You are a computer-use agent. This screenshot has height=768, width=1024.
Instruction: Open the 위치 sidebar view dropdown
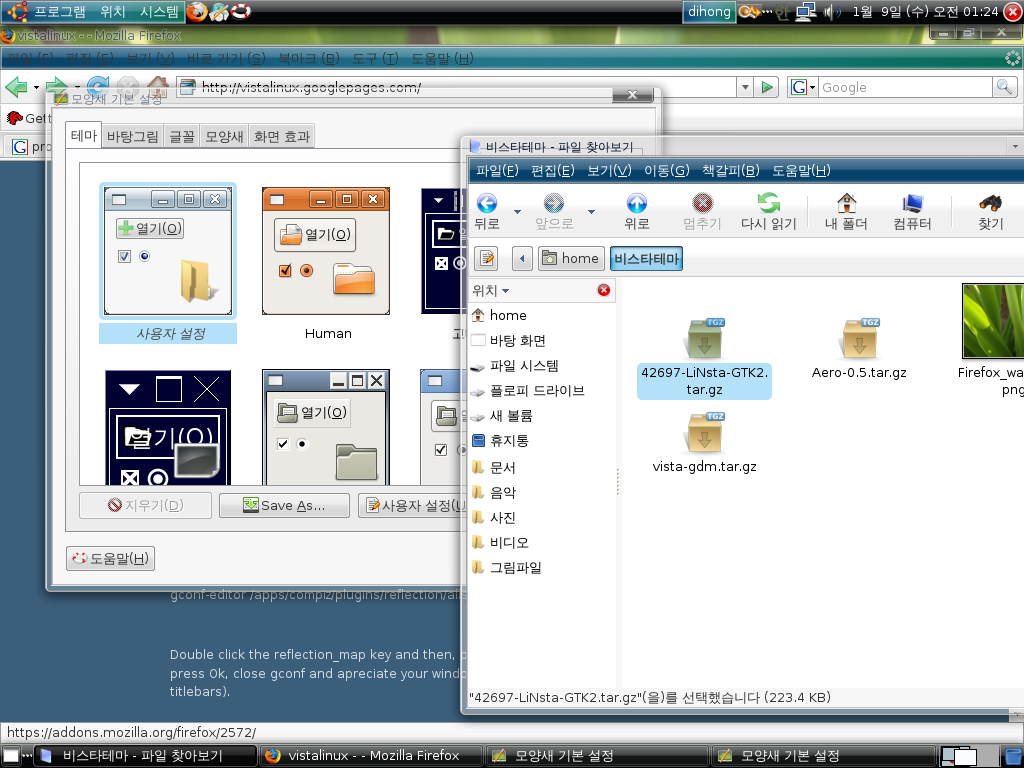(490, 291)
